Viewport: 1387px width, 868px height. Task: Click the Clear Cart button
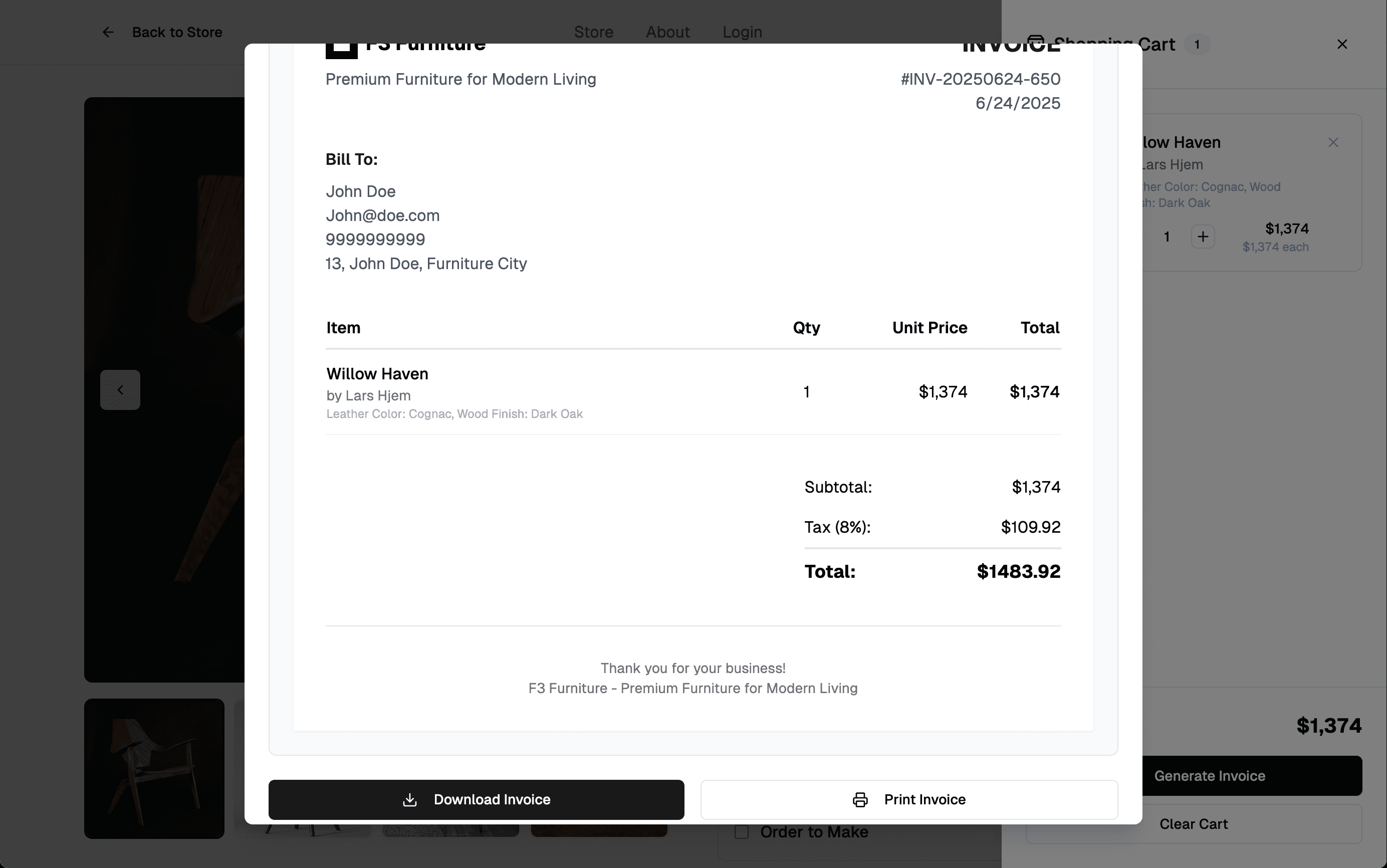(x=1193, y=824)
